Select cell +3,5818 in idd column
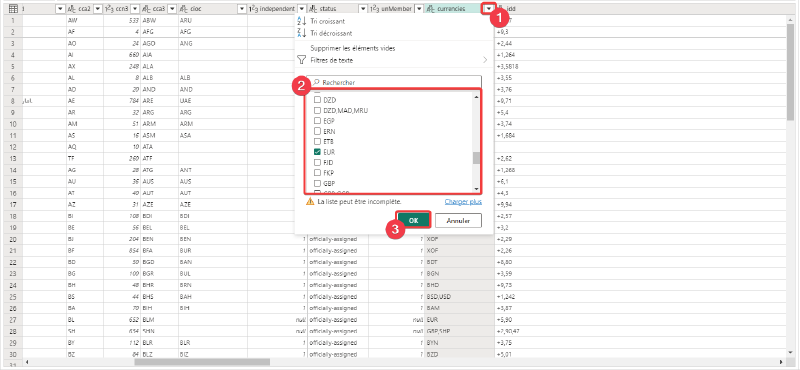 coord(640,66)
